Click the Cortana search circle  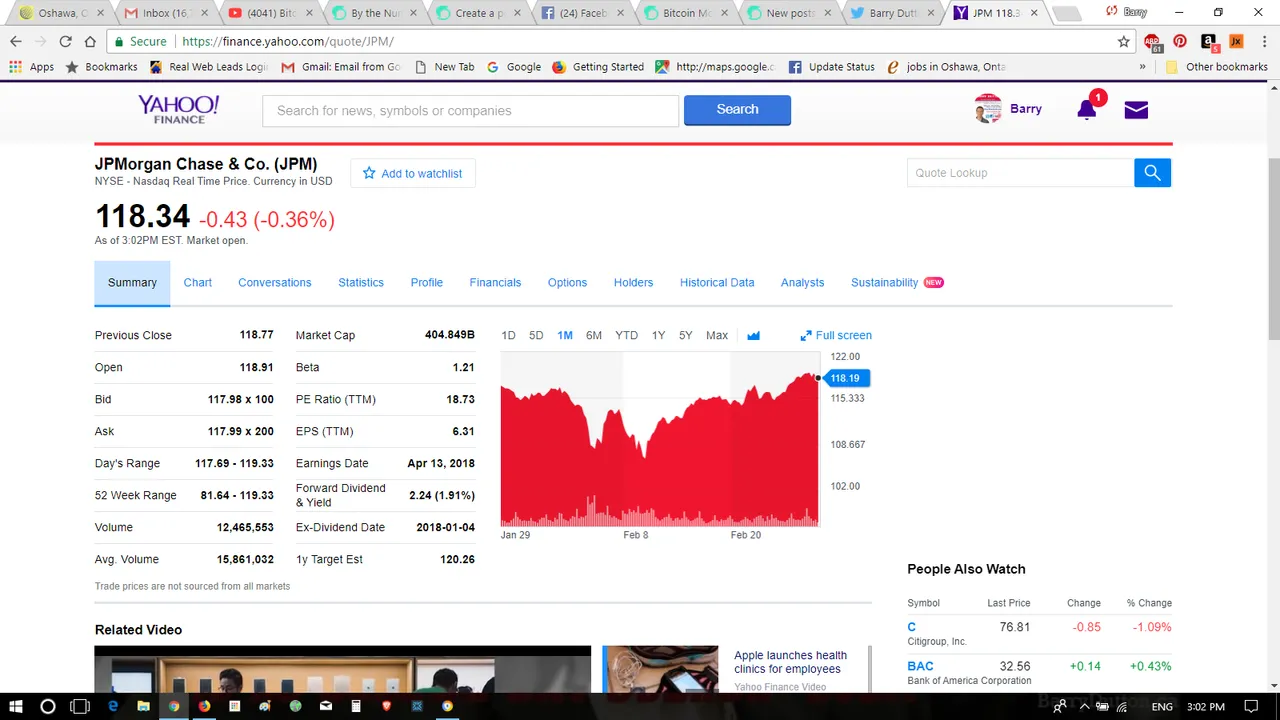[x=47, y=706]
